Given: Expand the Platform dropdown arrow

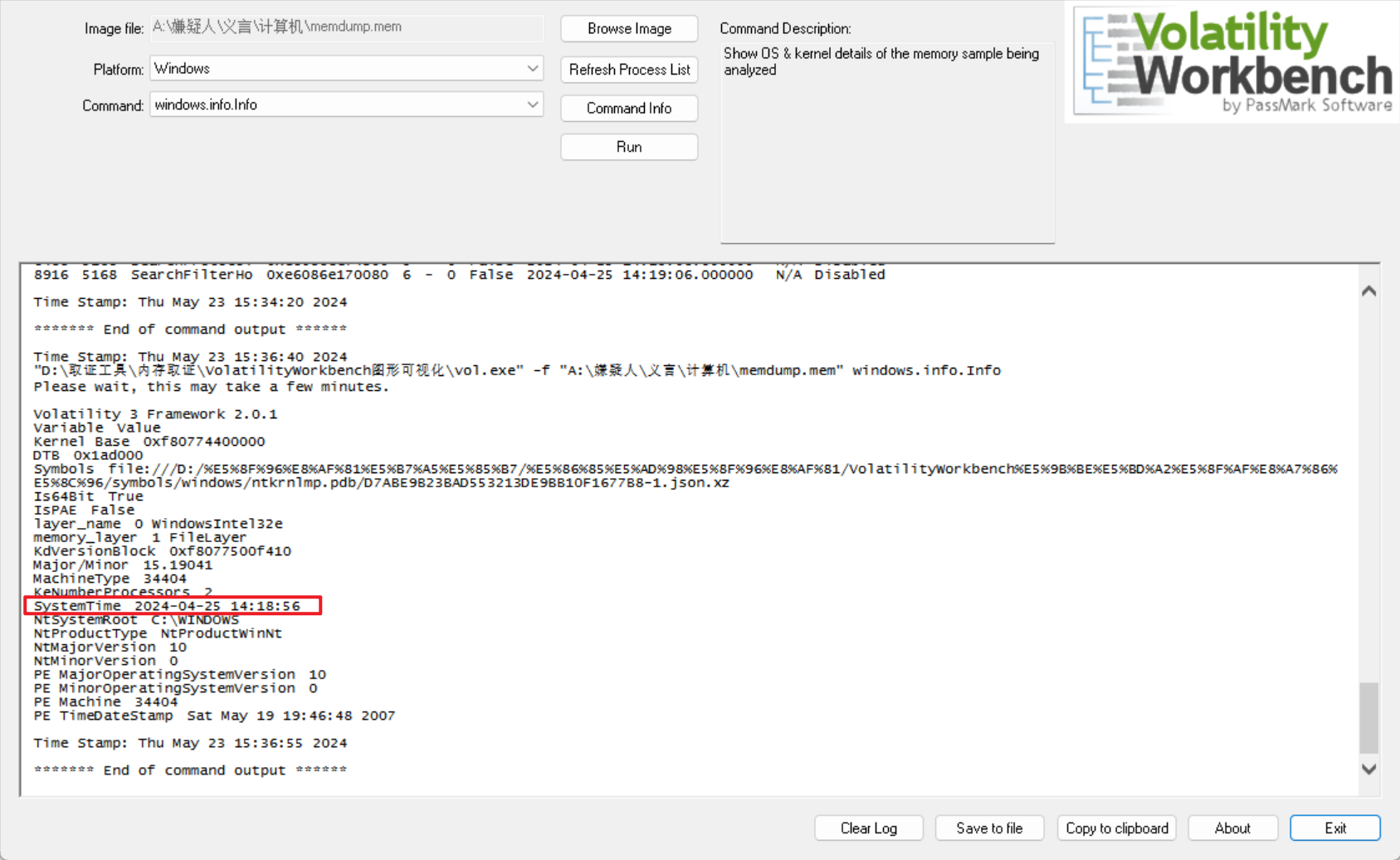Looking at the screenshot, I should pos(533,68).
